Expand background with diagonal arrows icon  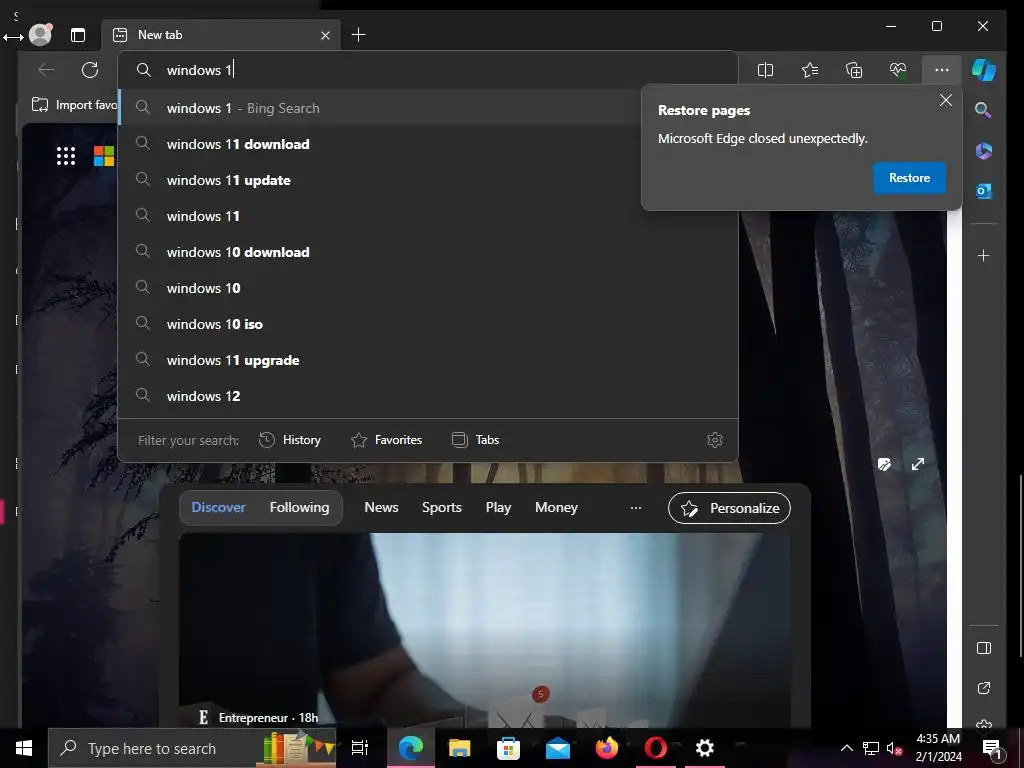[x=918, y=464]
